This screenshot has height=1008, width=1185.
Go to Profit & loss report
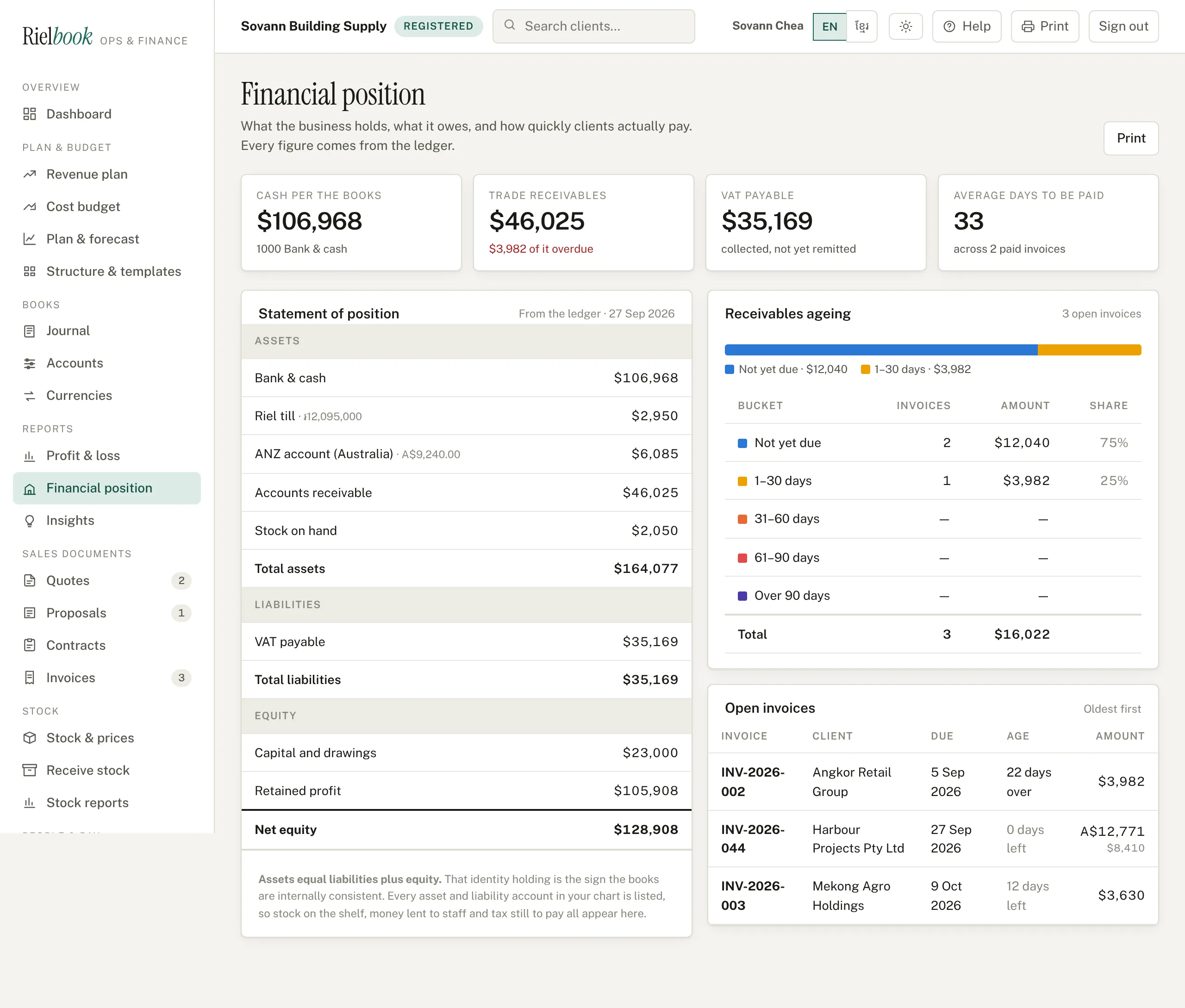click(107, 455)
